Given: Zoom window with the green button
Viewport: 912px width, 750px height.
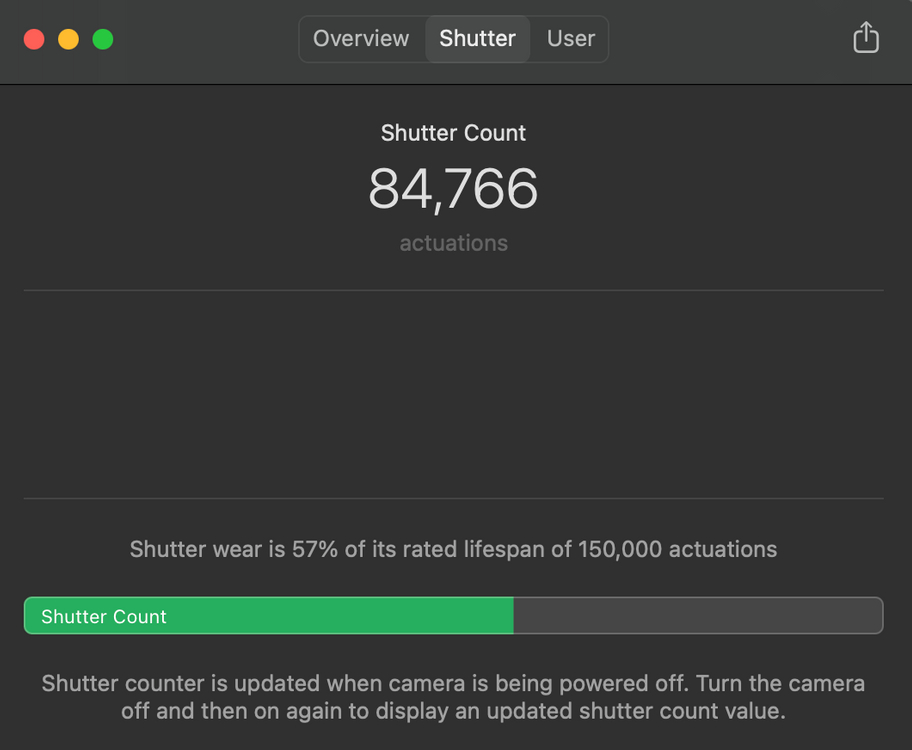Looking at the screenshot, I should click(103, 39).
